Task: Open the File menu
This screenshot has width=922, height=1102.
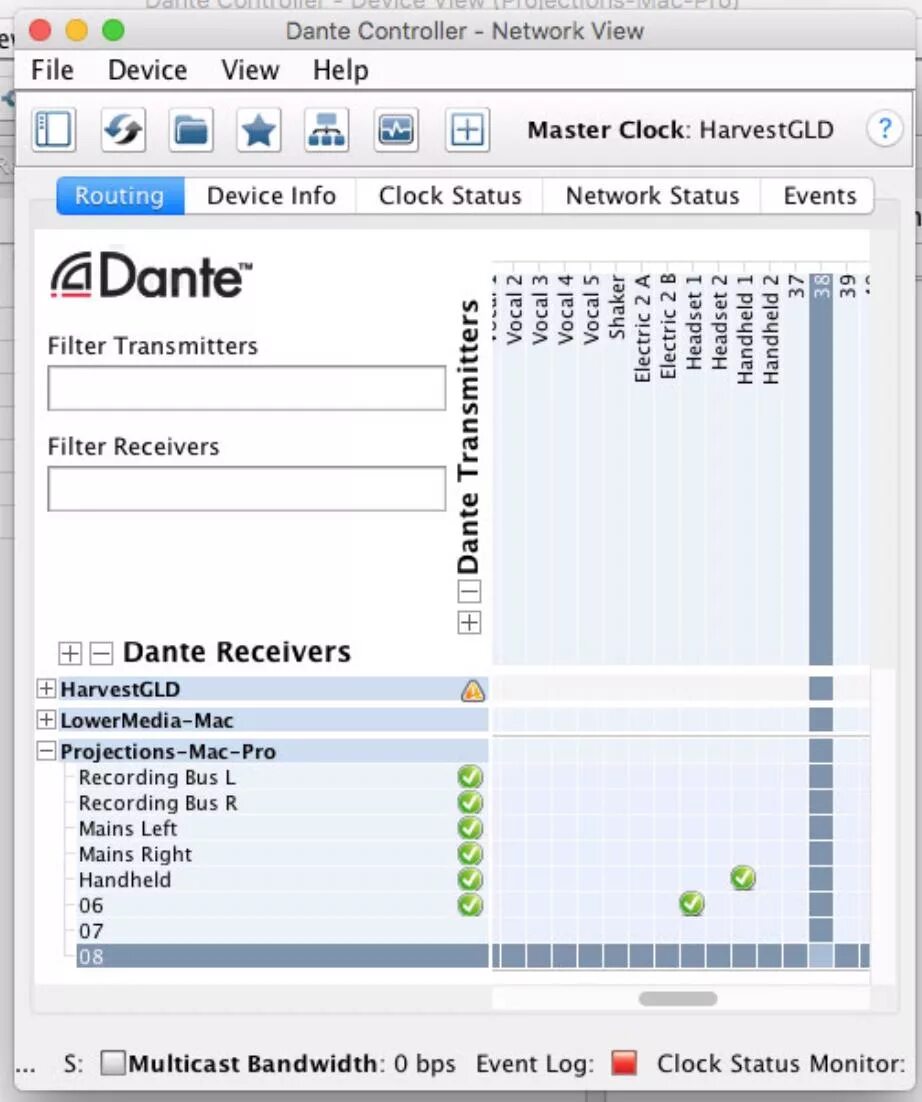Action: 52,70
